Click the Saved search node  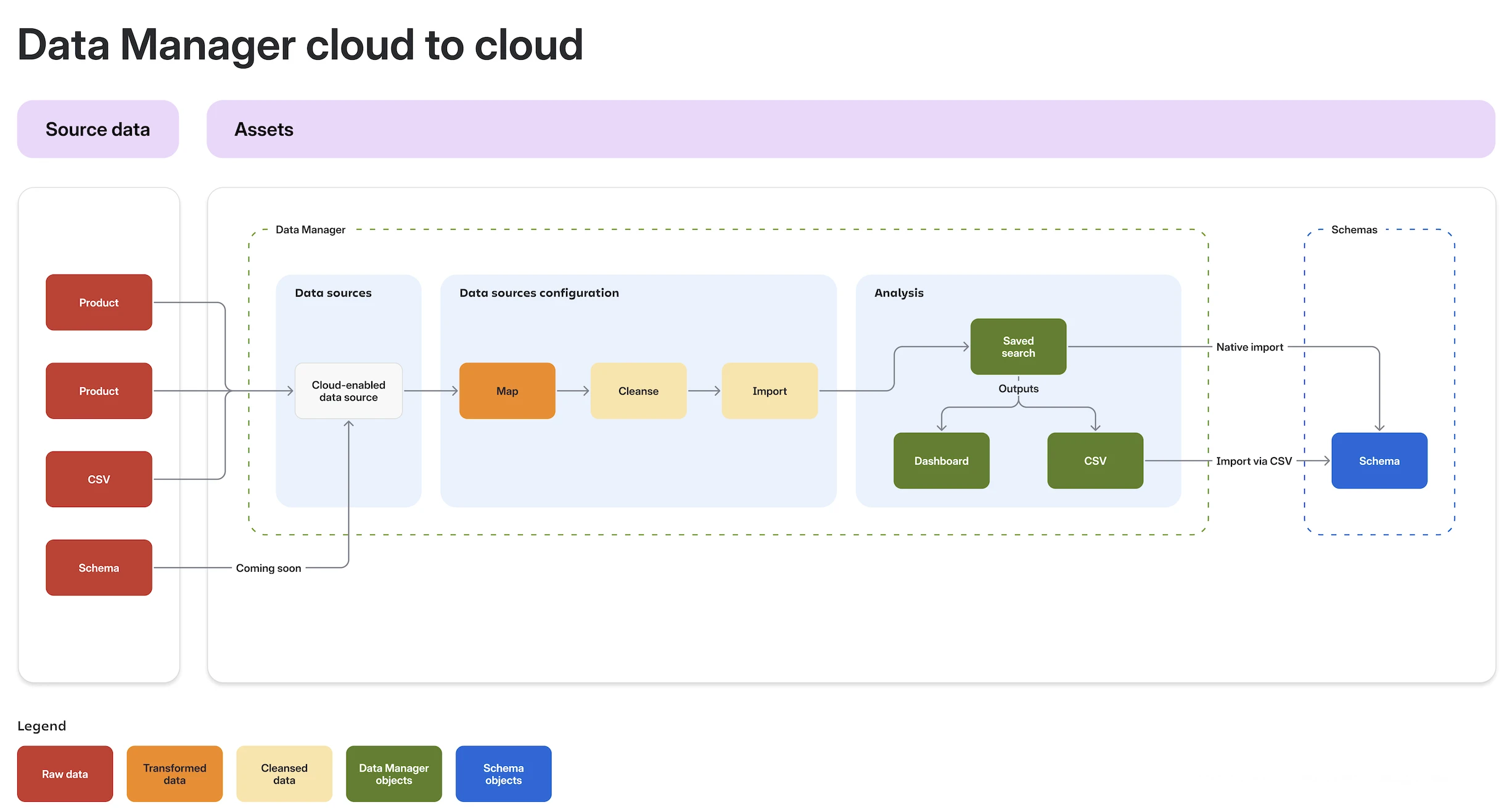click(1018, 347)
